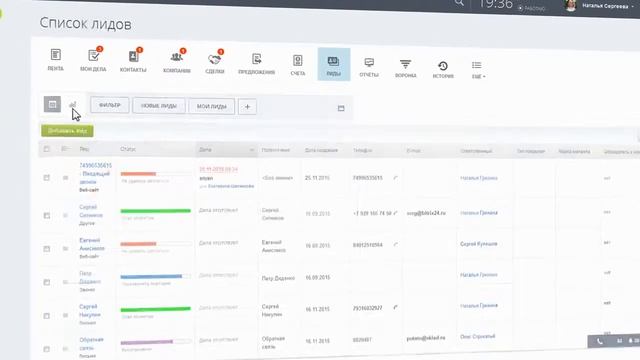Open row actions menu for Евгений Анисимов lead
Viewport: 640px width, 360px height.
pyautogui.click(x=65, y=249)
